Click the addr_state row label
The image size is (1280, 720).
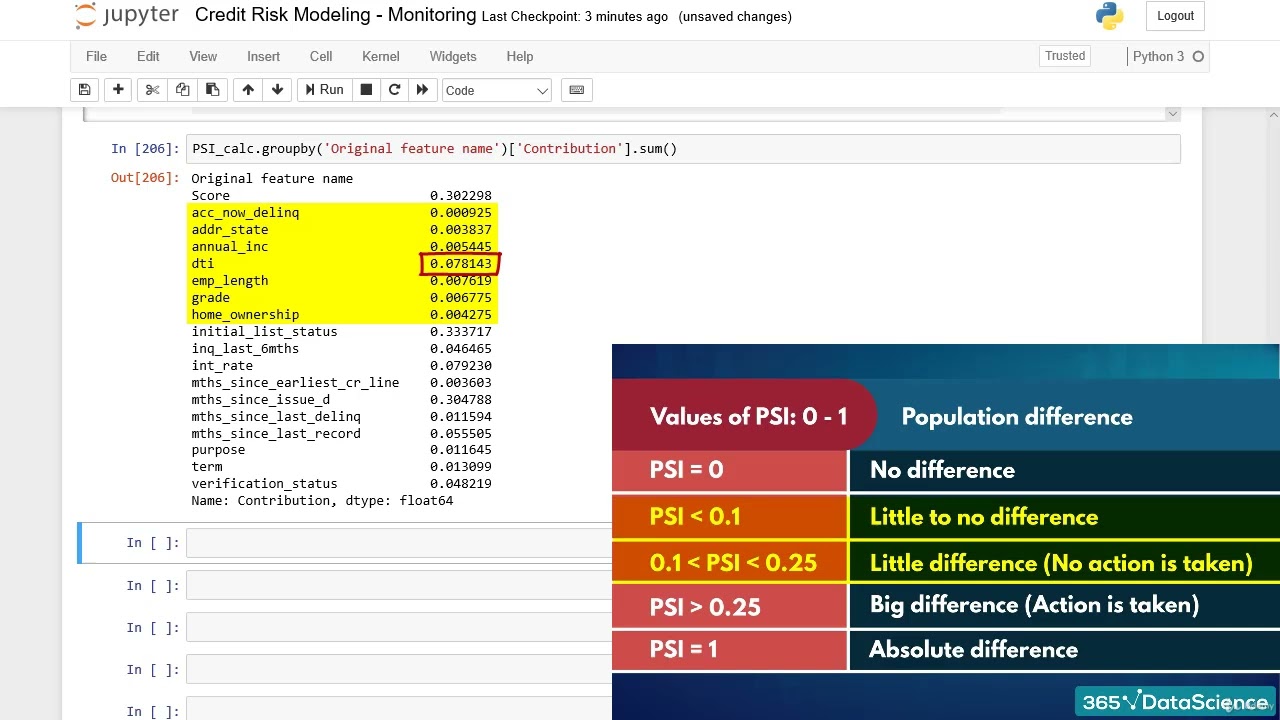pos(230,230)
